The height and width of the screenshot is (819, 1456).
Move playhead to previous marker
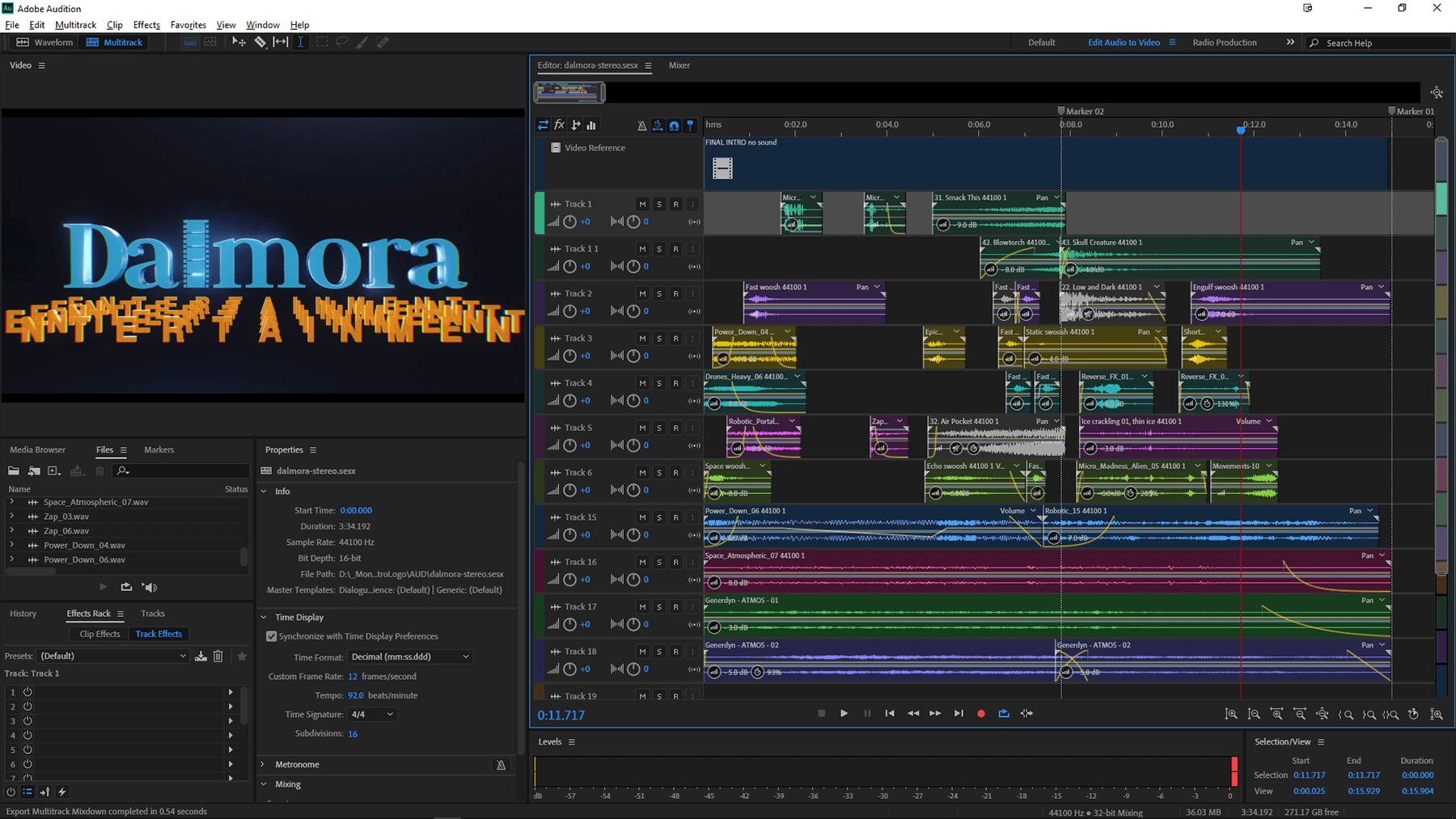click(890, 713)
